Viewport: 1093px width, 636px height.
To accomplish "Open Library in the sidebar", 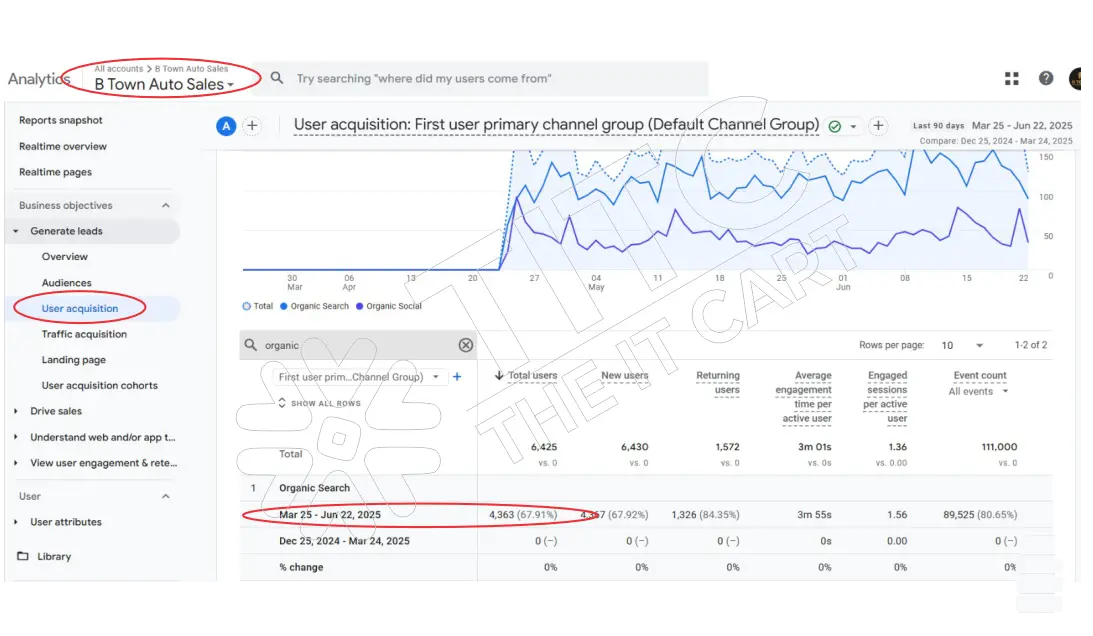I will (54, 556).
